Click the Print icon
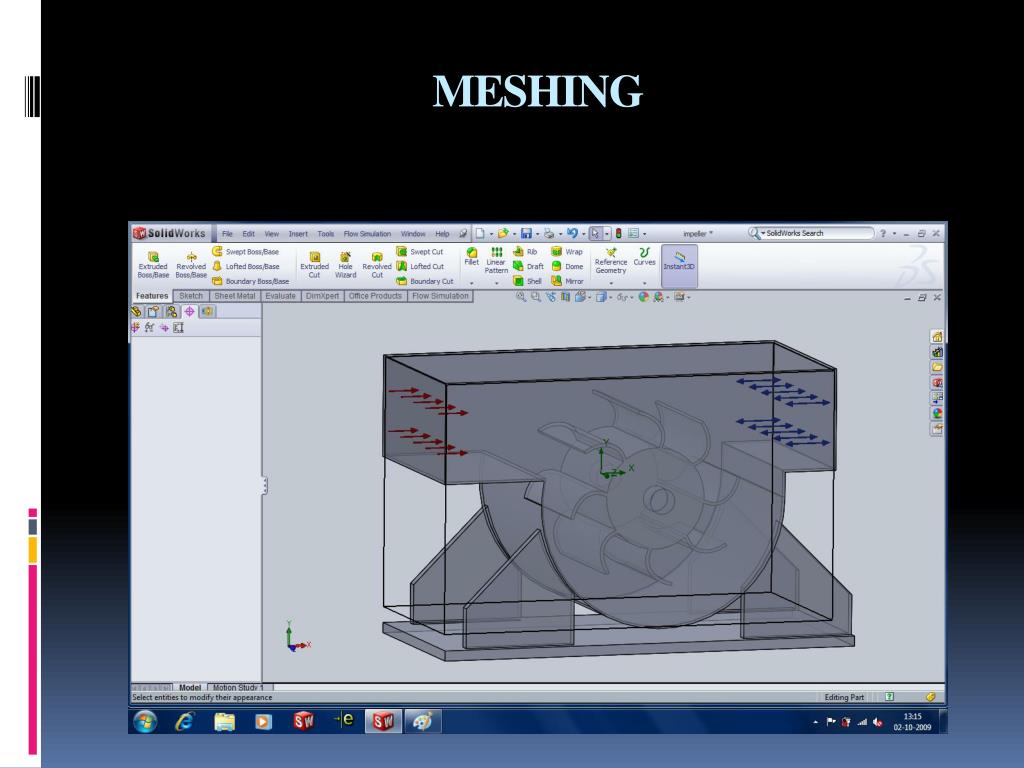Viewport: 1024px width, 768px height. coord(549,233)
